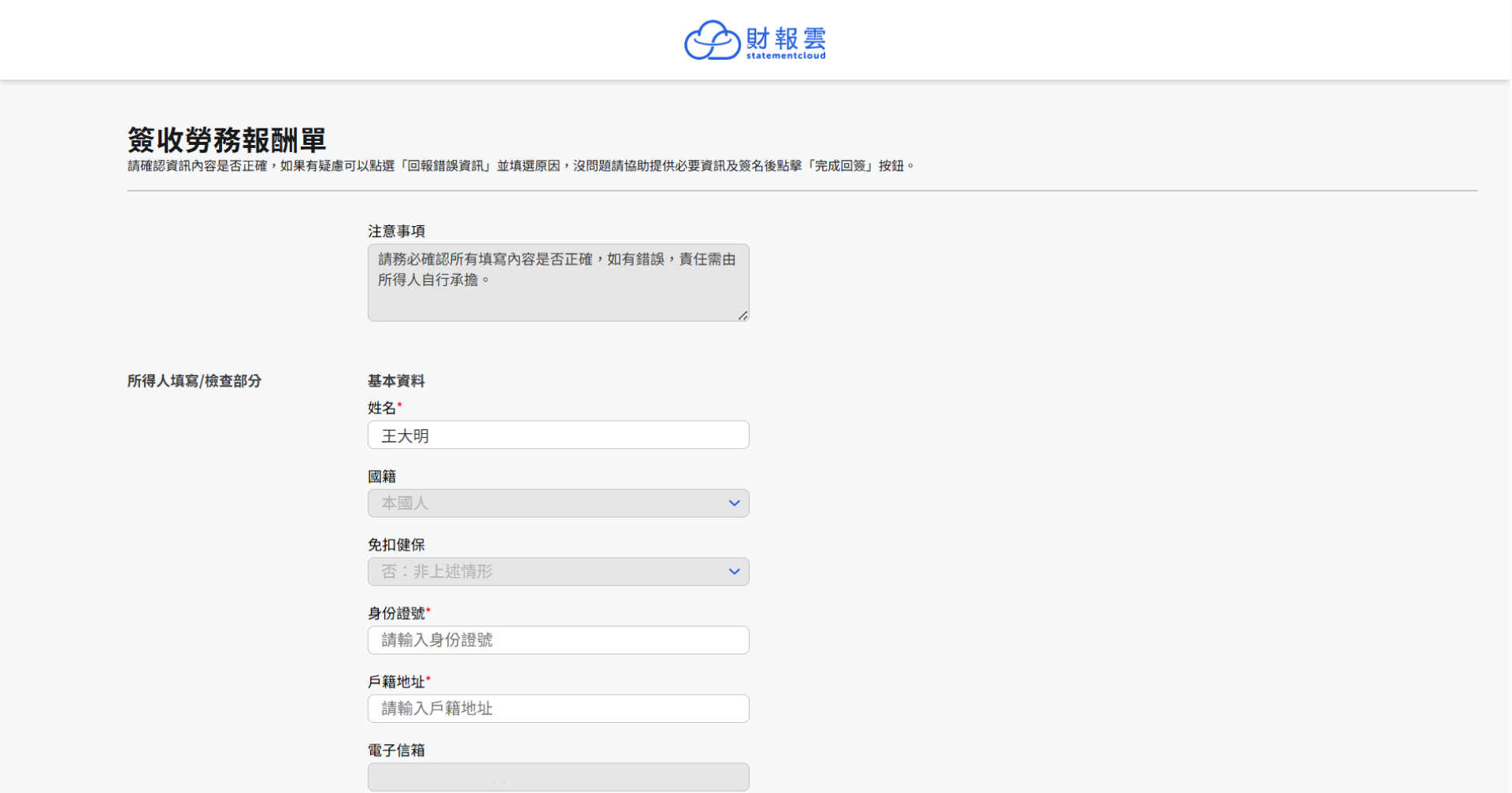Click the 身份證號 input field

(558, 640)
